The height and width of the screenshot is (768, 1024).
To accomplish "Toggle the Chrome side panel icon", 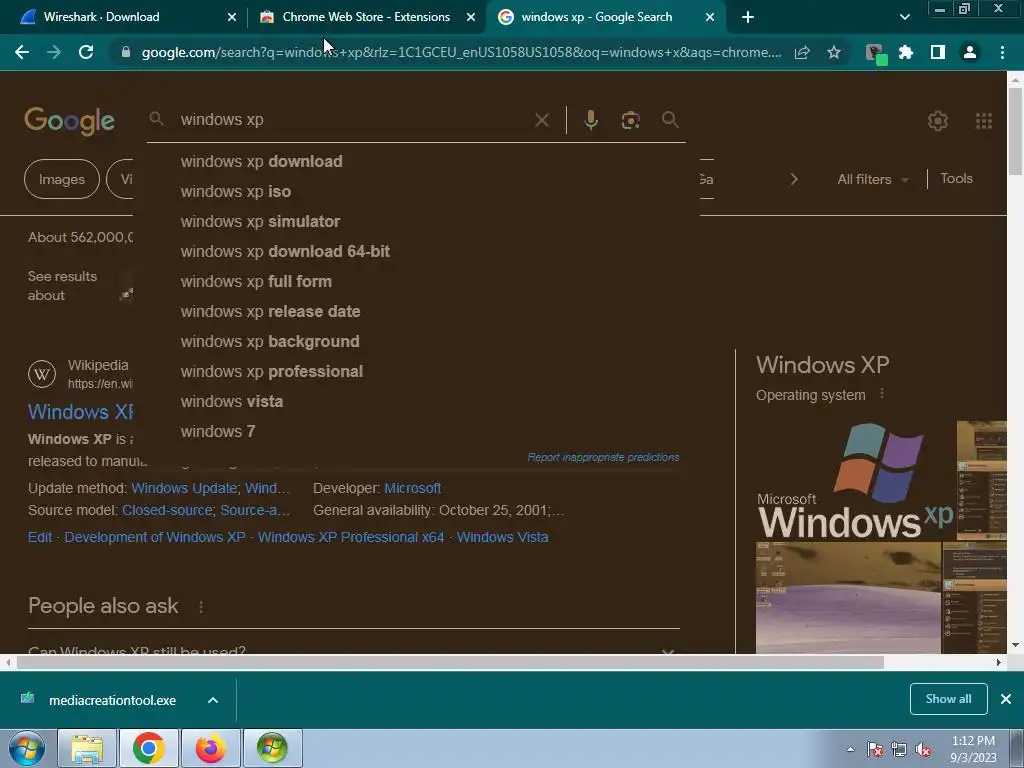I will (938, 52).
